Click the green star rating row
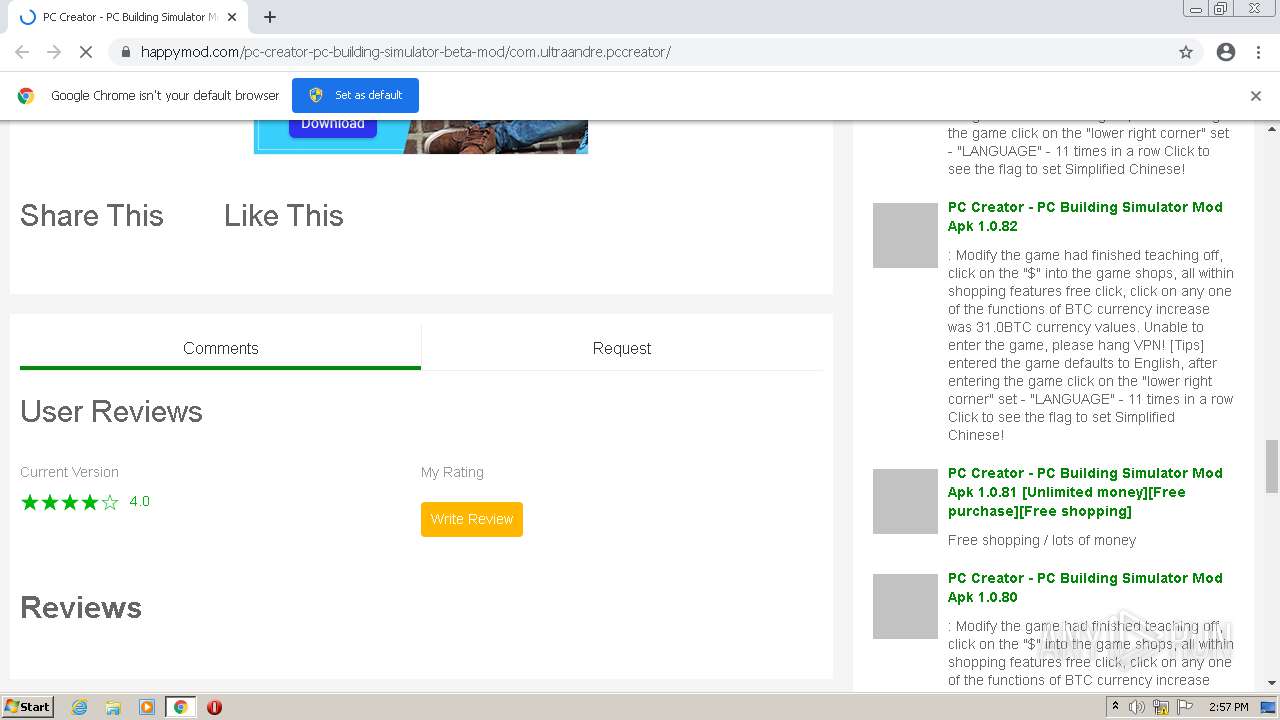Image resolution: width=1280 pixels, height=720 pixels. (x=70, y=502)
